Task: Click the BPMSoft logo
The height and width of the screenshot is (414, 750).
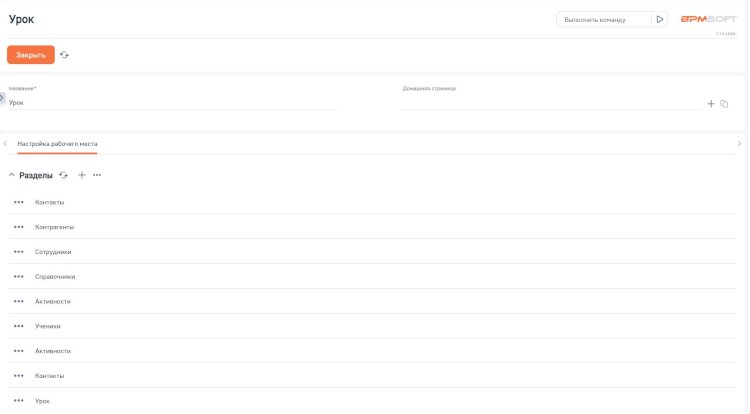Action: [708, 19]
